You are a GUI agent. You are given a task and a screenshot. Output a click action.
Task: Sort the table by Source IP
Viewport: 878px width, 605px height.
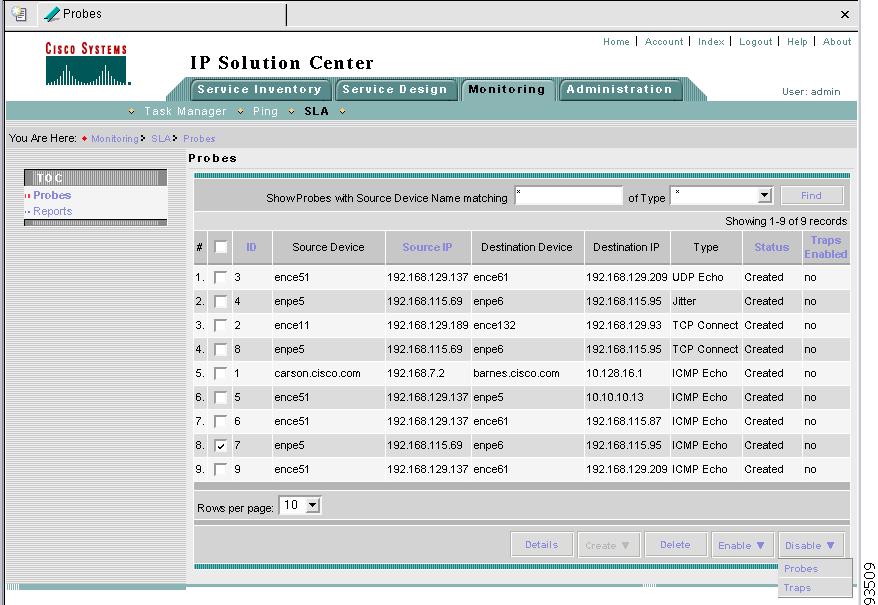[x=427, y=247]
